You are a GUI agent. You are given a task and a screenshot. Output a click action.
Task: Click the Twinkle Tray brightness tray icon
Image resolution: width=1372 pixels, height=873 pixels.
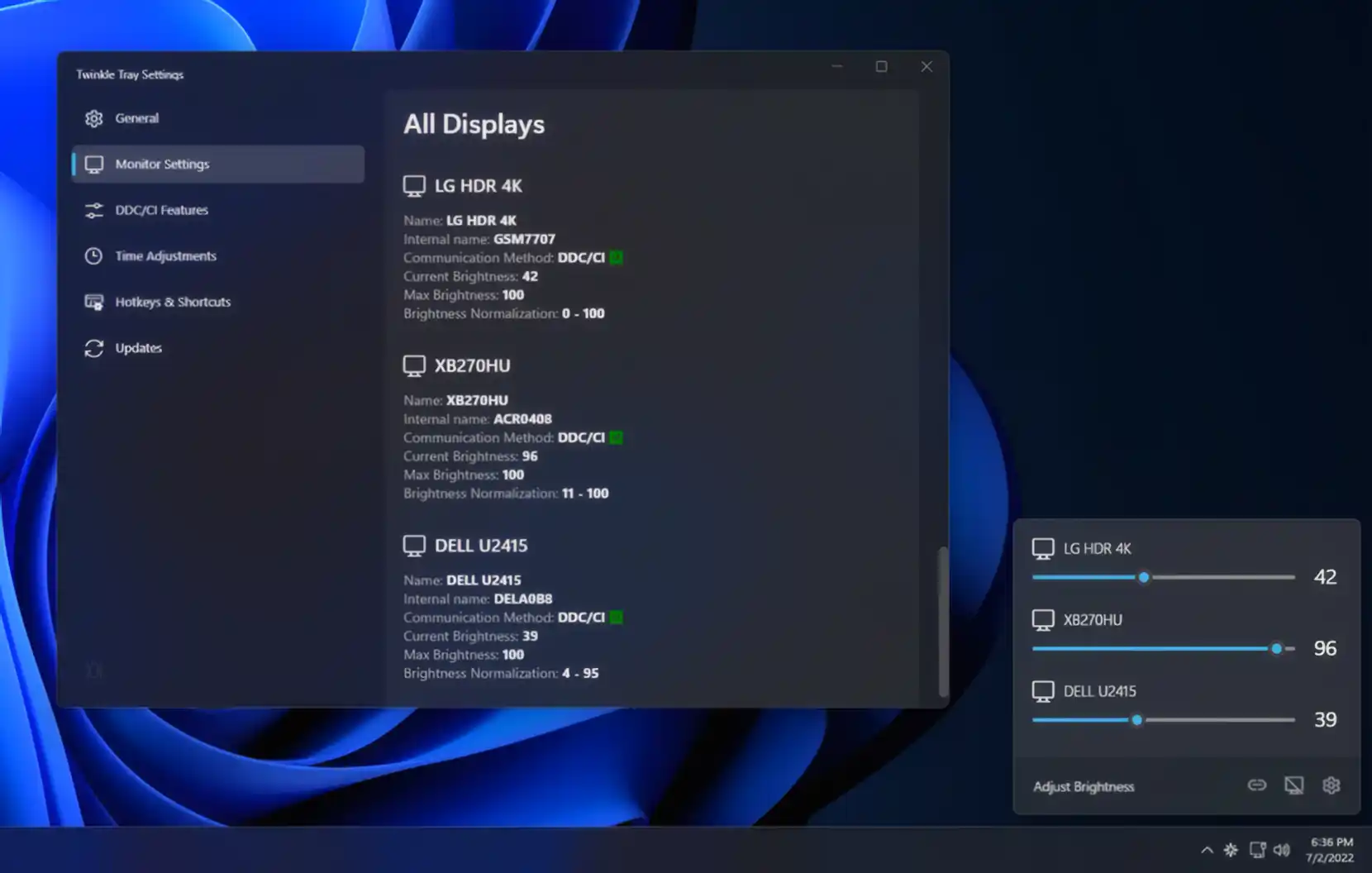(1231, 850)
